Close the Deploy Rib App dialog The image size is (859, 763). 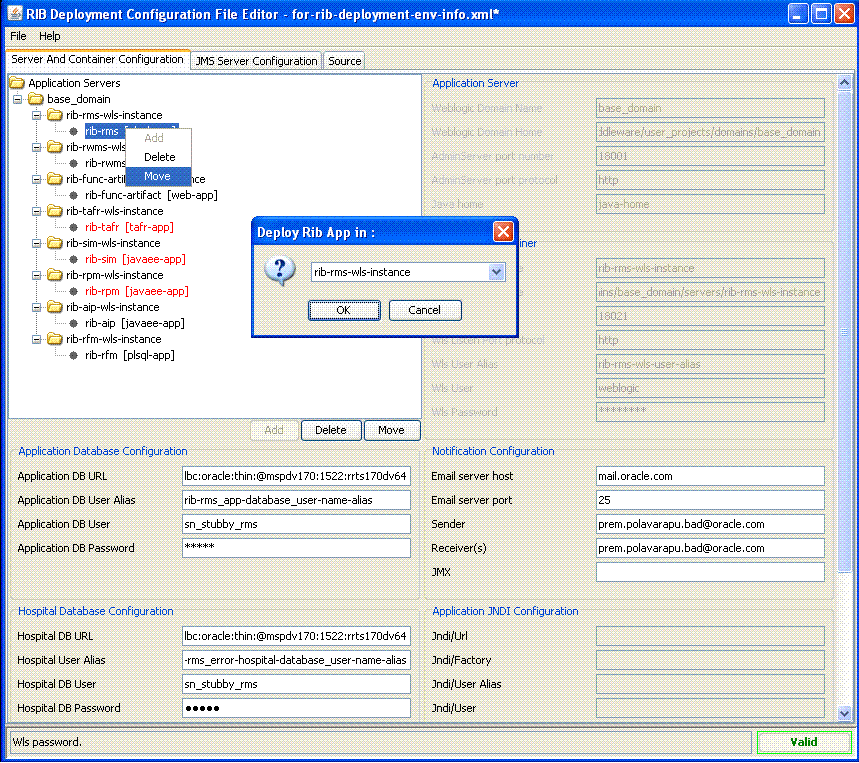click(x=503, y=232)
